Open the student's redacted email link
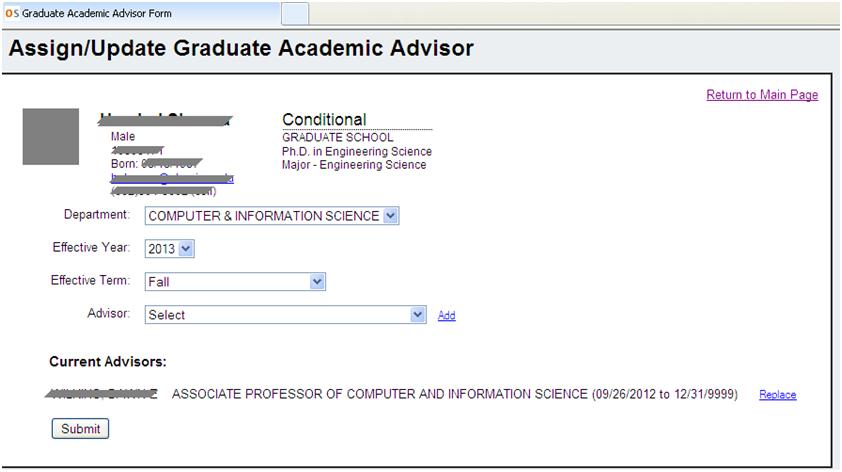The width and height of the screenshot is (842, 472). [172, 178]
